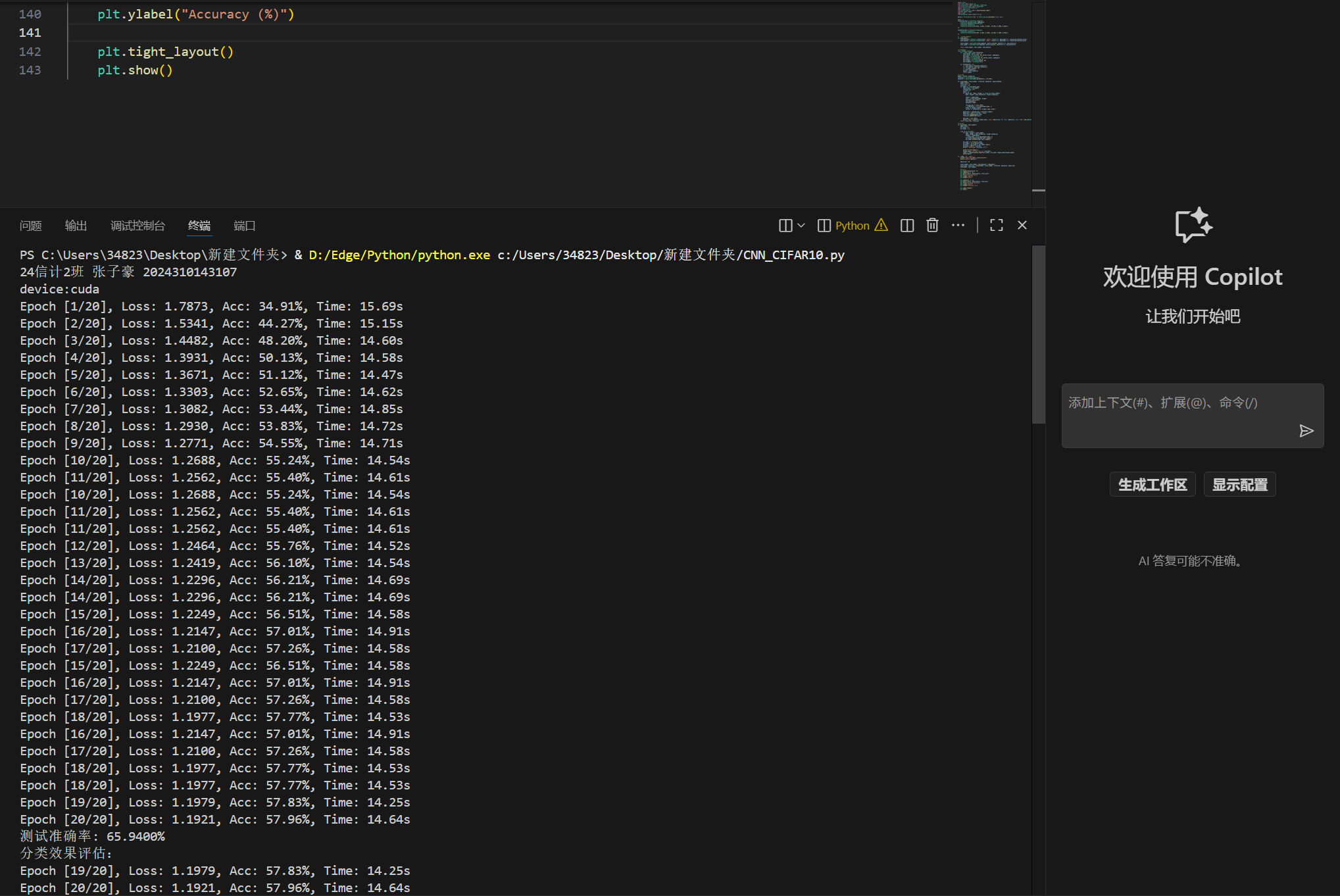The width and height of the screenshot is (1340, 896).
Task: Close the bottom terminal panel
Action: (1022, 226)
